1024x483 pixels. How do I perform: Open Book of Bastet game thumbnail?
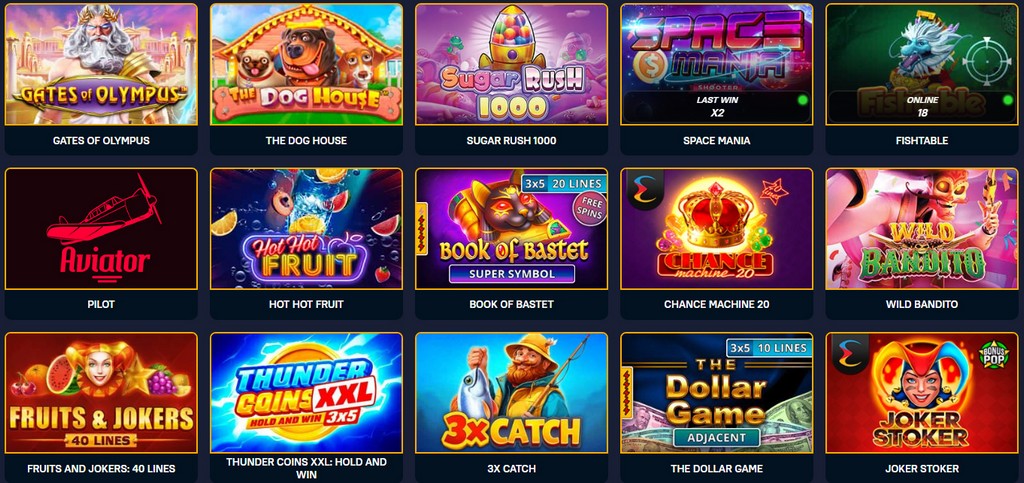pyautogui.click(x=511, y=228)
